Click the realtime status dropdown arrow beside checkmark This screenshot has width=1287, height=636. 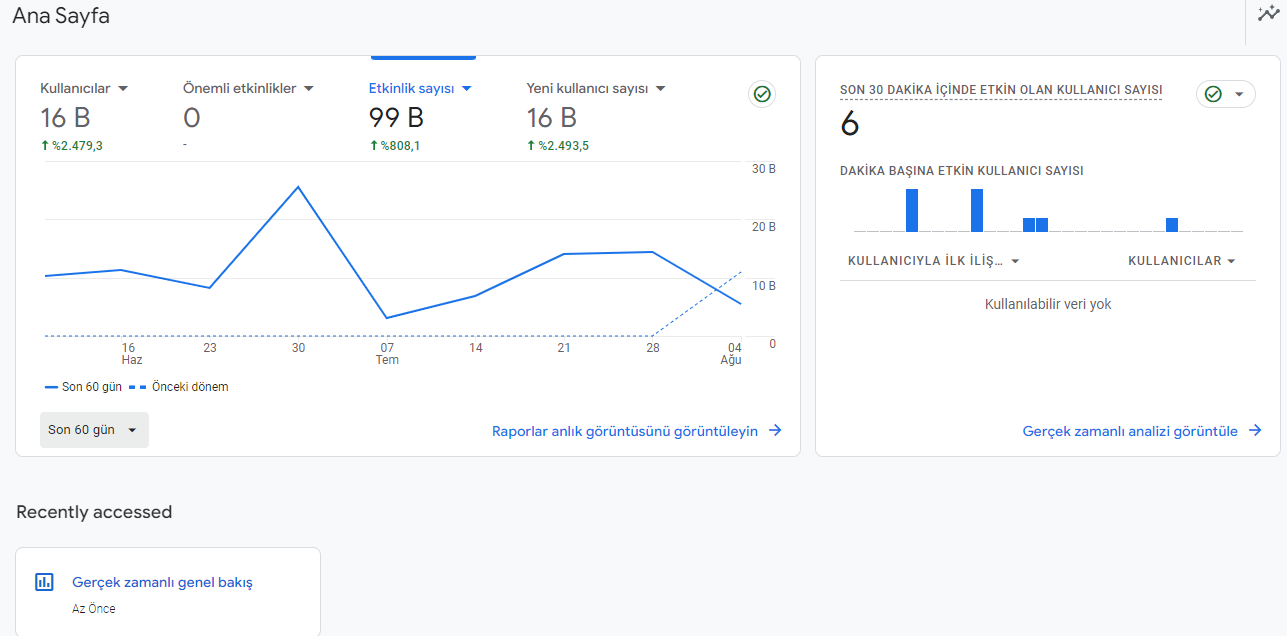pos(1239,94)
